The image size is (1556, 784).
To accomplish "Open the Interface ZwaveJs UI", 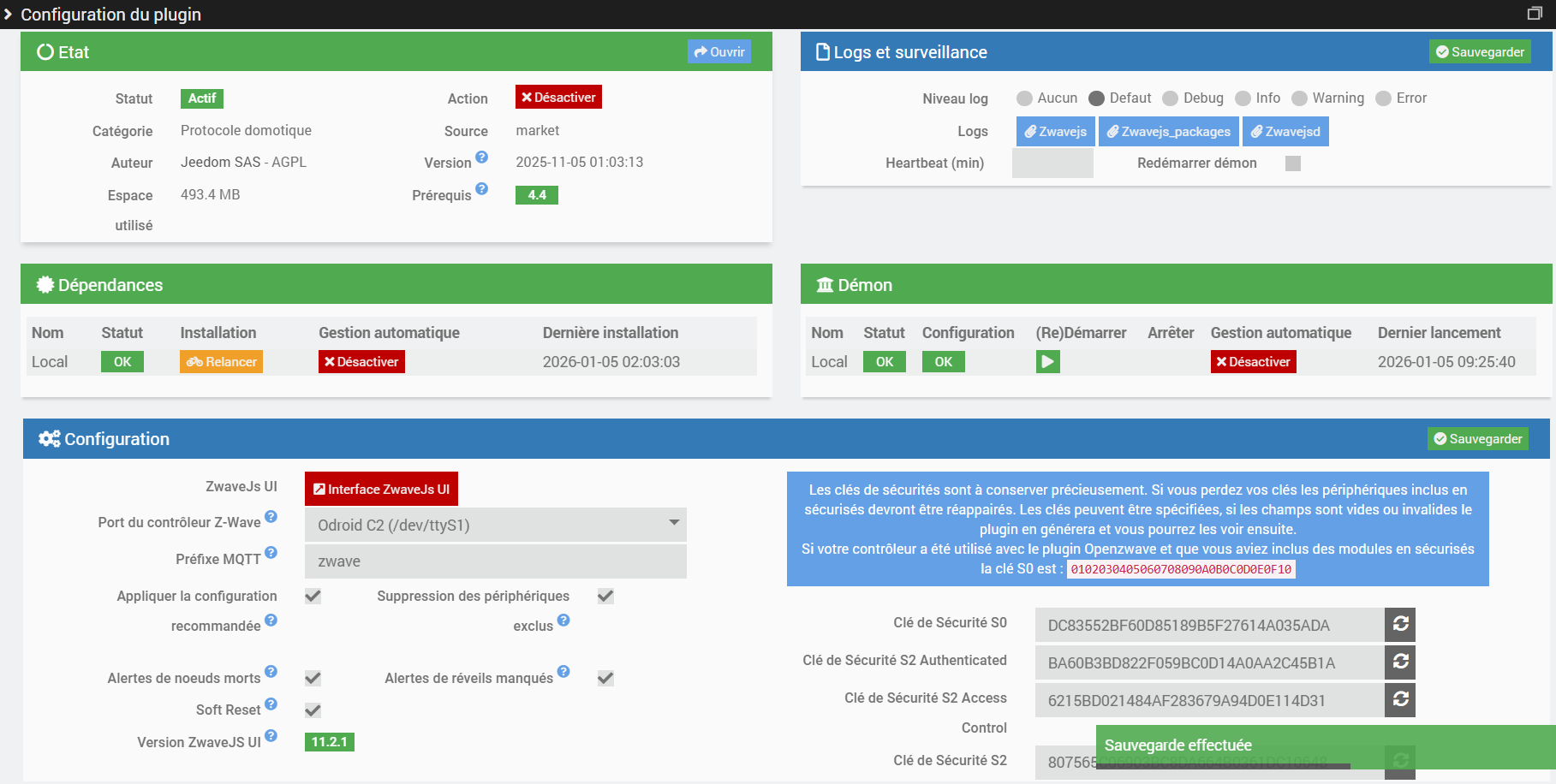I will (381, 489).
